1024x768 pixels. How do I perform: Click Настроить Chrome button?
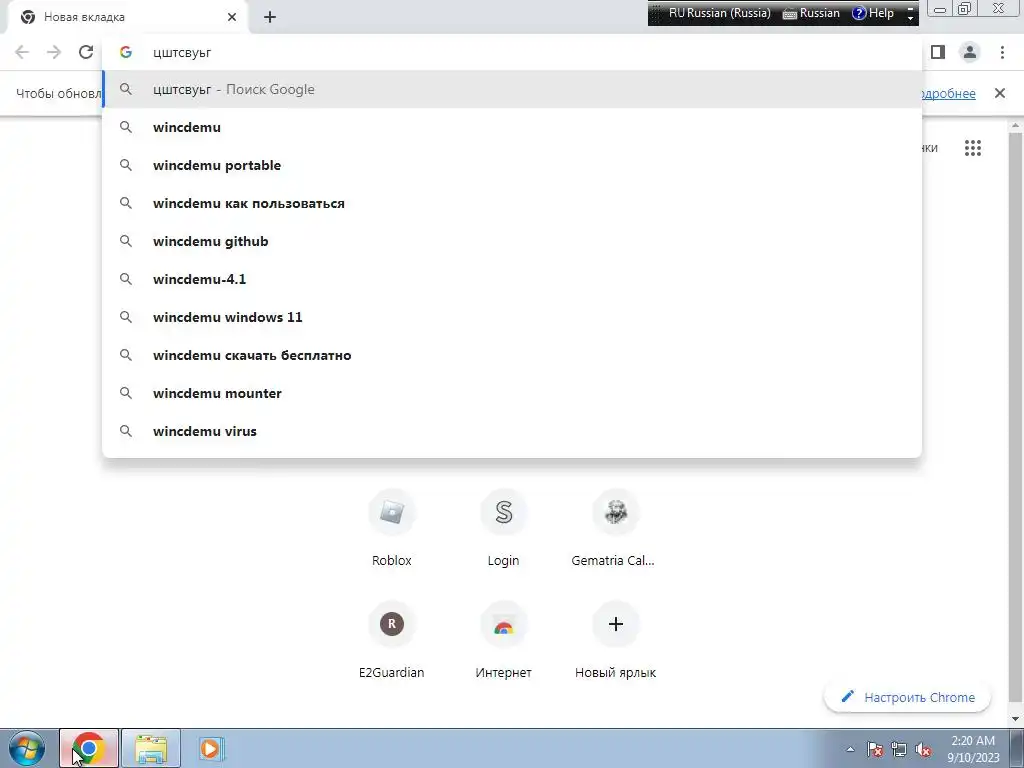pyautogui.click(x=908, y=697)
